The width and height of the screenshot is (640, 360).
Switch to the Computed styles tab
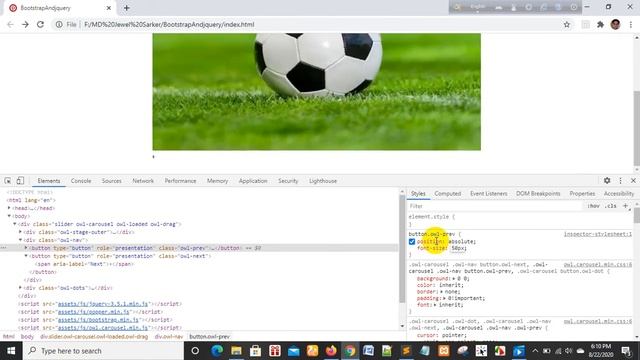447,193
